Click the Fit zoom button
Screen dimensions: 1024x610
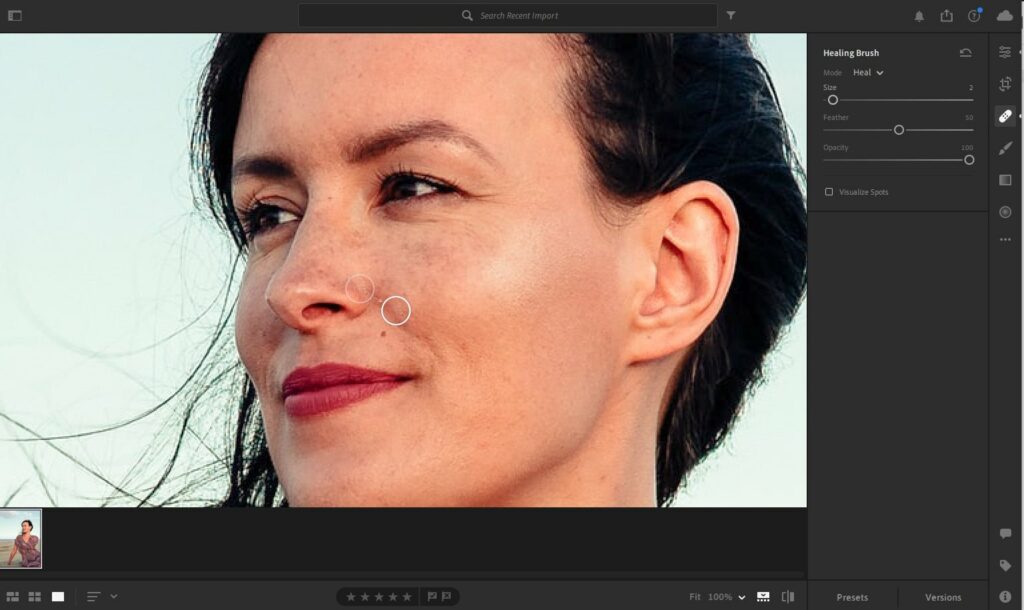tap(695, 597)
